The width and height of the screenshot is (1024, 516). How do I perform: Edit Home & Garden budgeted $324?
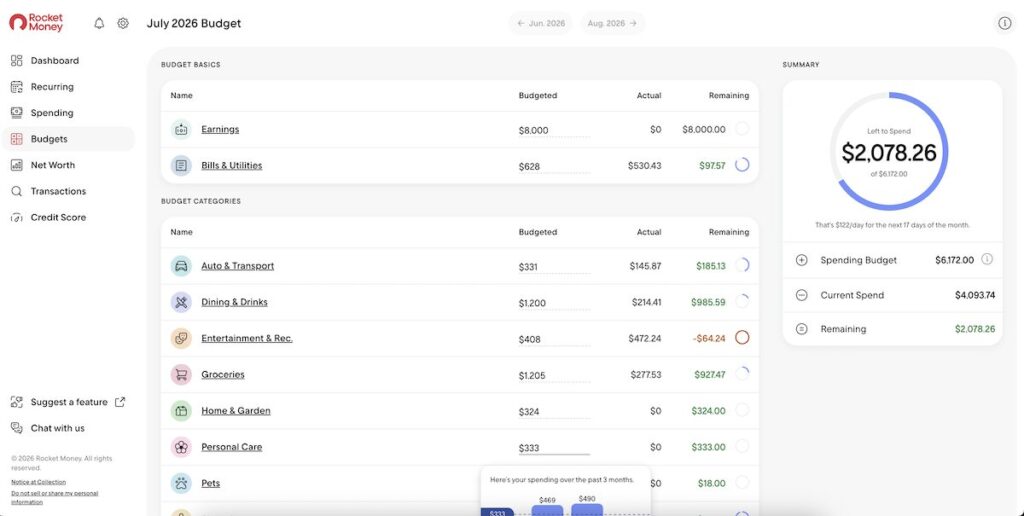[x=554, y=412]
